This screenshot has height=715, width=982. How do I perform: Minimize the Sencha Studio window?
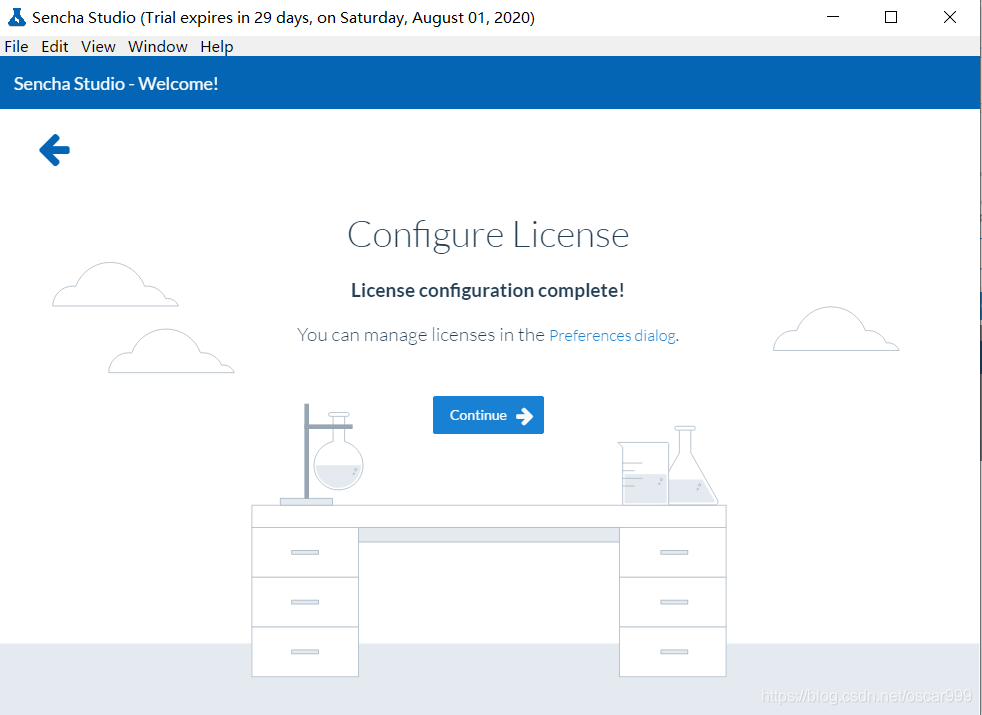(832, 18)
